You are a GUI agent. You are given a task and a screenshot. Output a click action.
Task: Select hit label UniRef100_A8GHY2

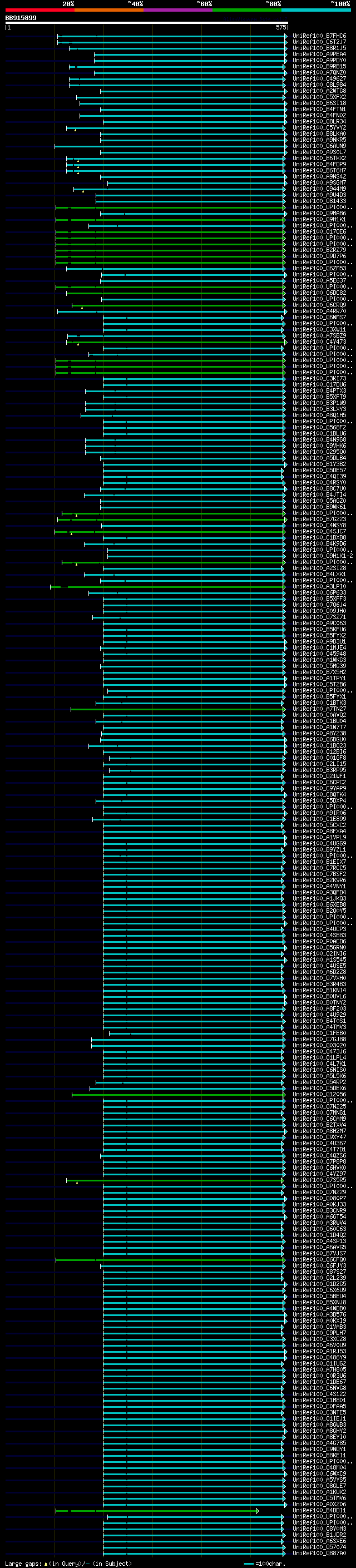(x=319, y=1431)
